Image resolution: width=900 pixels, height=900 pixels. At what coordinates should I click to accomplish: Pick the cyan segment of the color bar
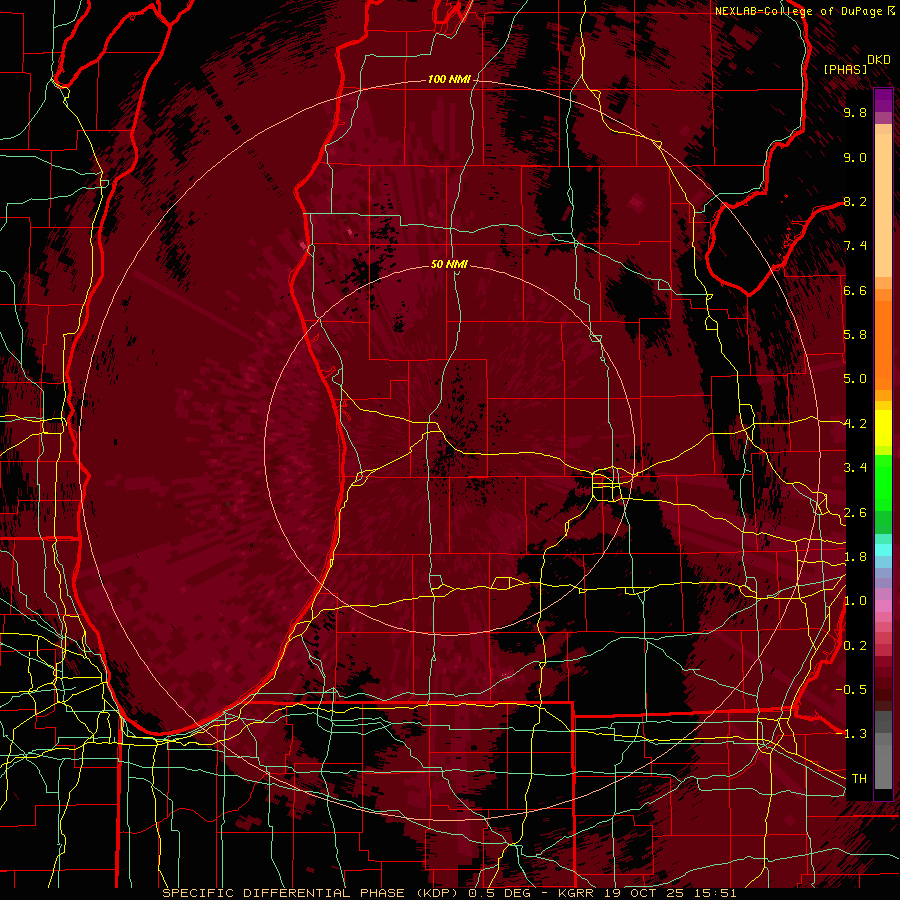(x=883, y=550)
